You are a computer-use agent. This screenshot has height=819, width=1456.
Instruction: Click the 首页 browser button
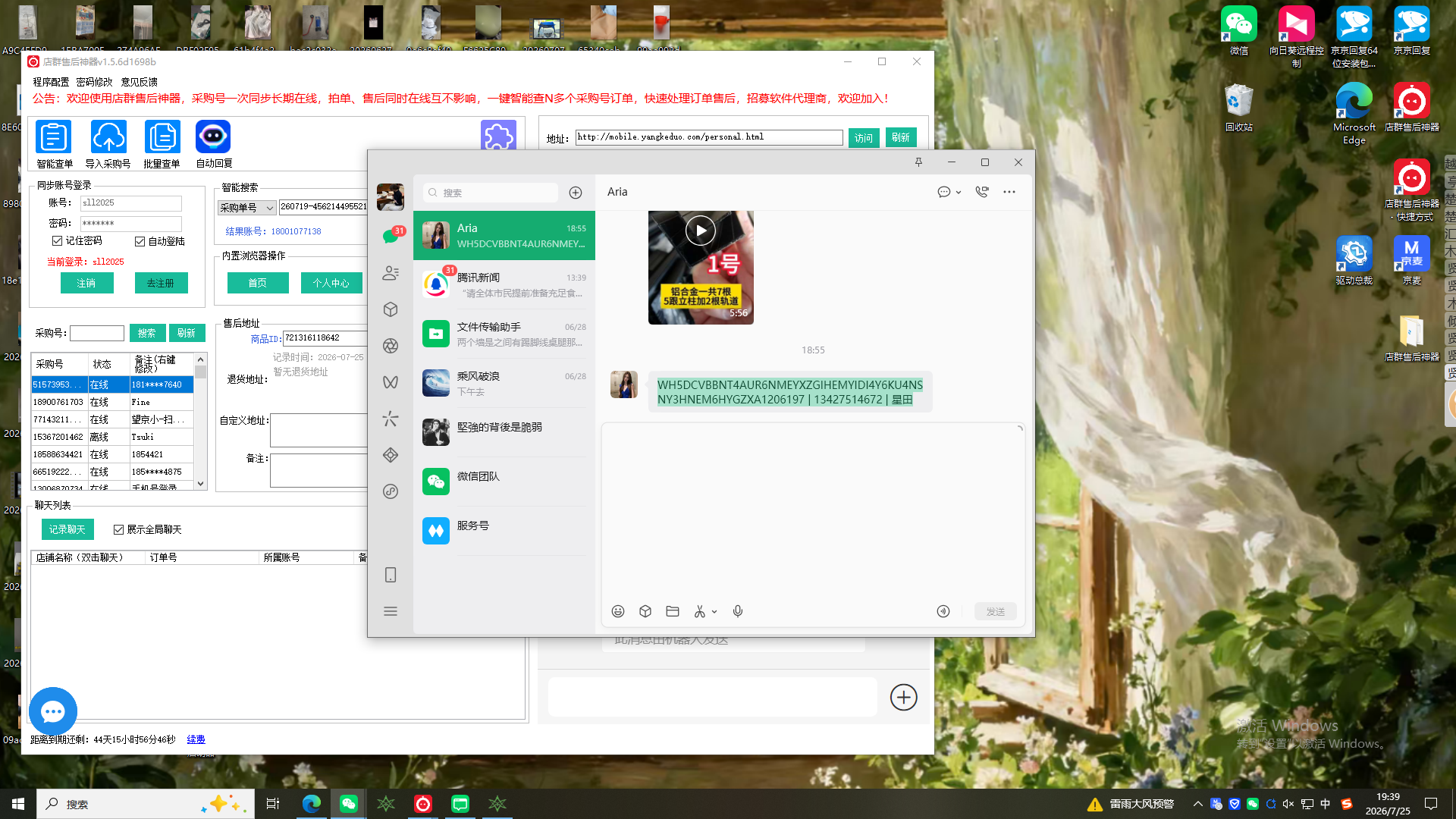(x=258, y=283)
